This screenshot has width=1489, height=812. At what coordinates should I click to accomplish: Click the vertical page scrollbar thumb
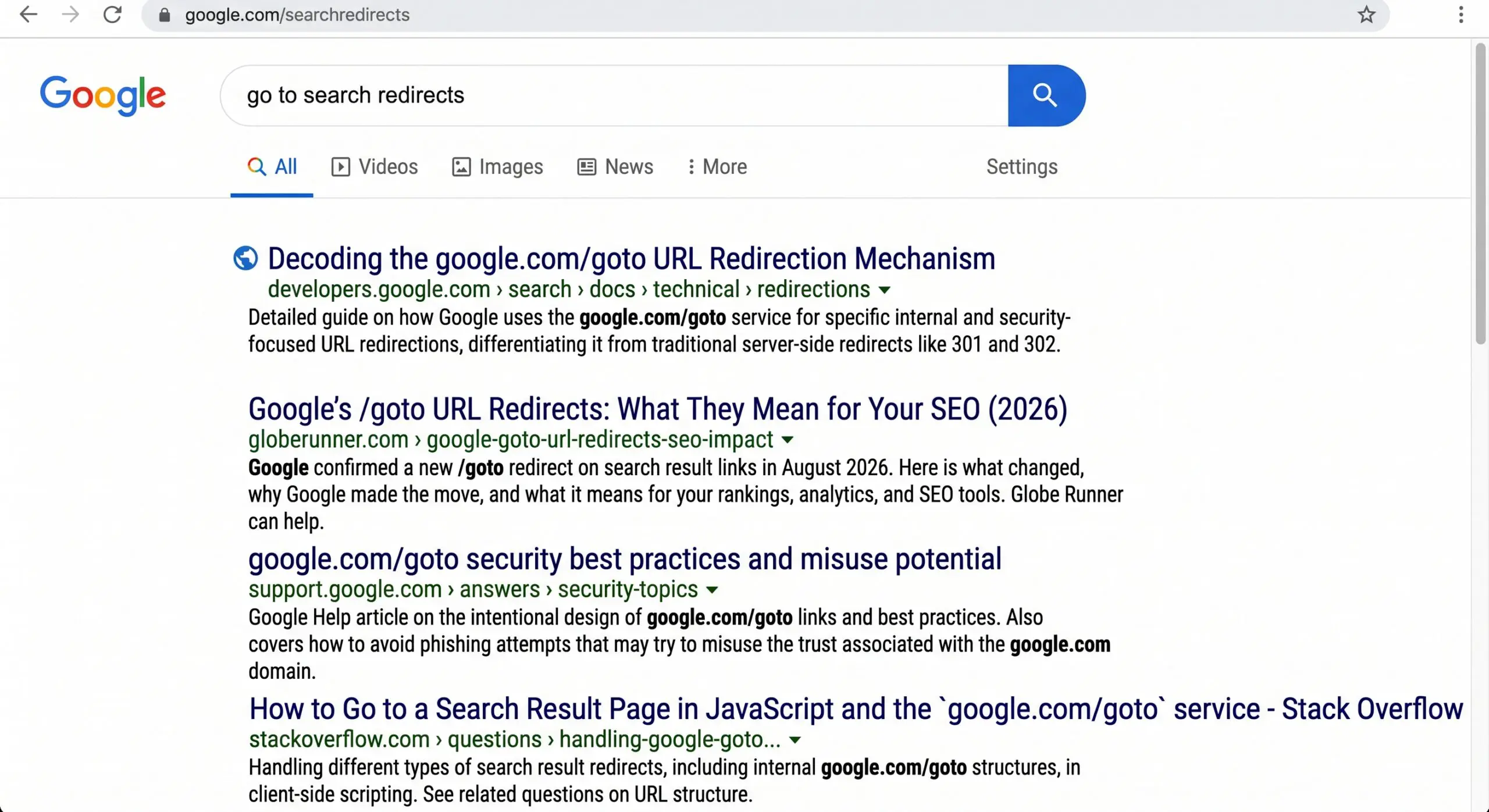click(1481, 194)
